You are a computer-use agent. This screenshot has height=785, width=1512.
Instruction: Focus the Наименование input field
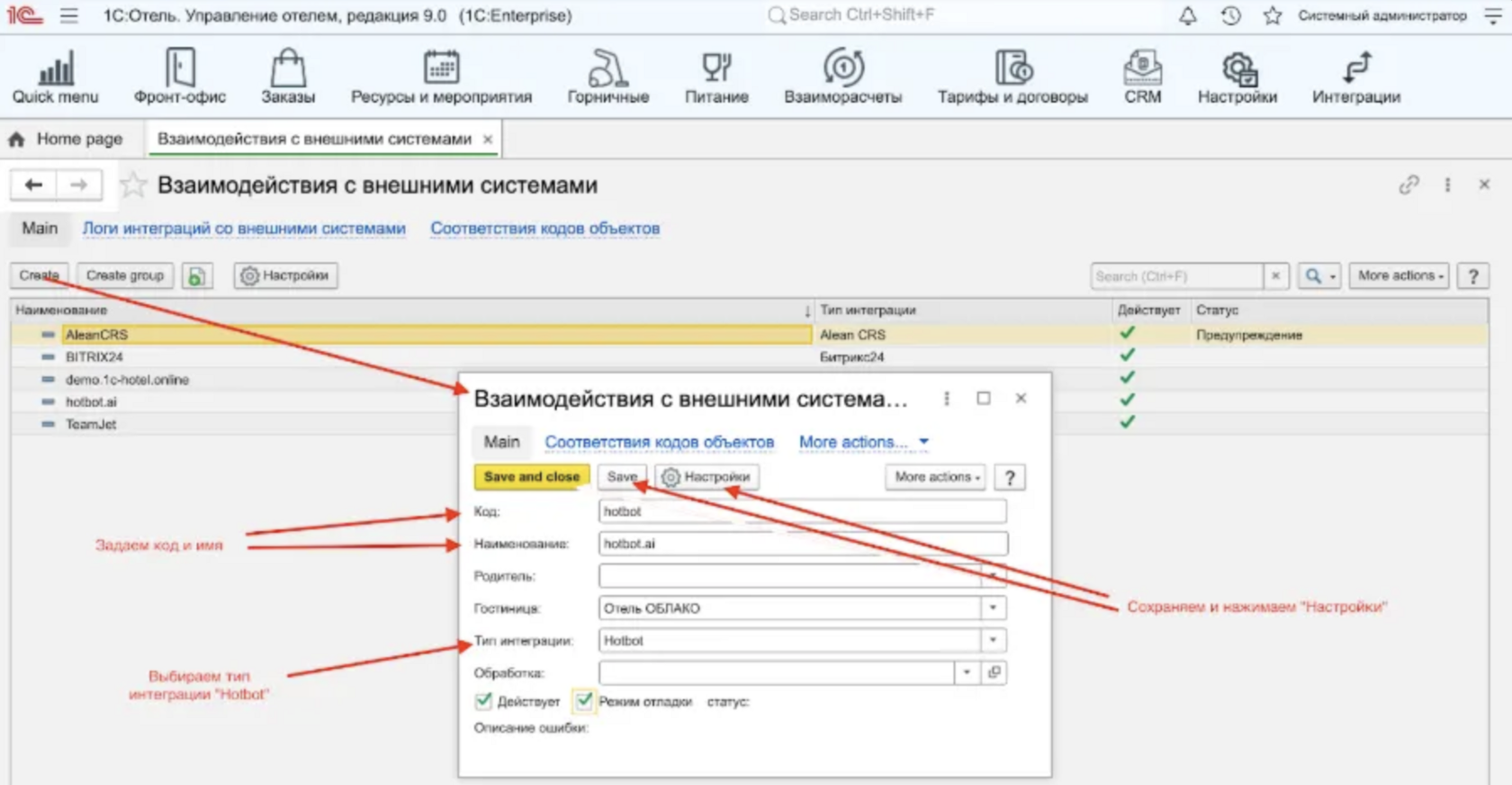803,544
